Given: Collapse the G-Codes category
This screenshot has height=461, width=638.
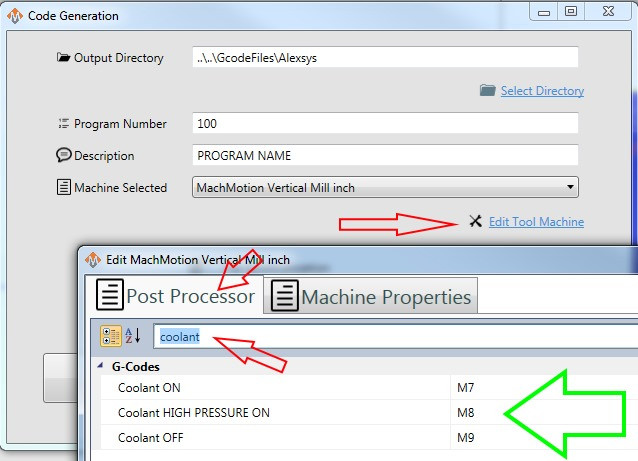Looking at the screenshot, I should click(x=99, y=367).
